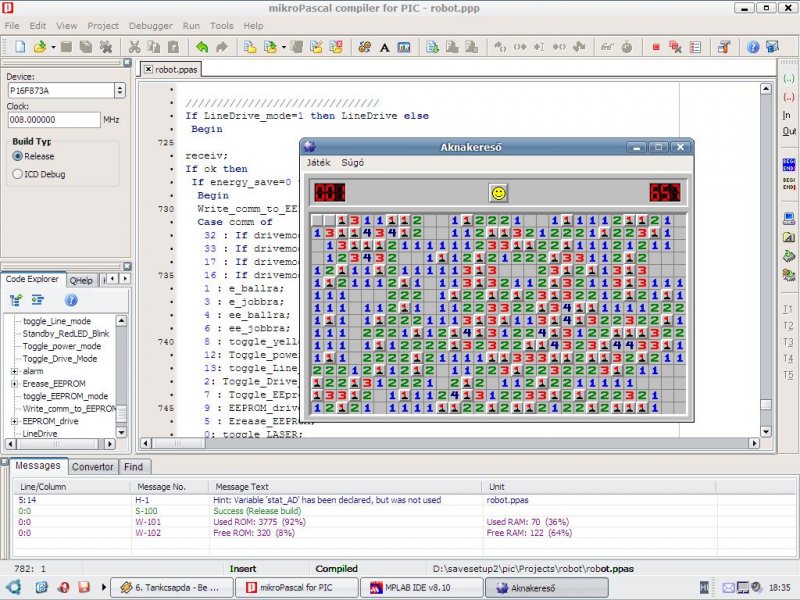Screen dimensions: 800x600
Task: Select the Standby_RedLED_Blink tree item
Action: coord(66,333)
